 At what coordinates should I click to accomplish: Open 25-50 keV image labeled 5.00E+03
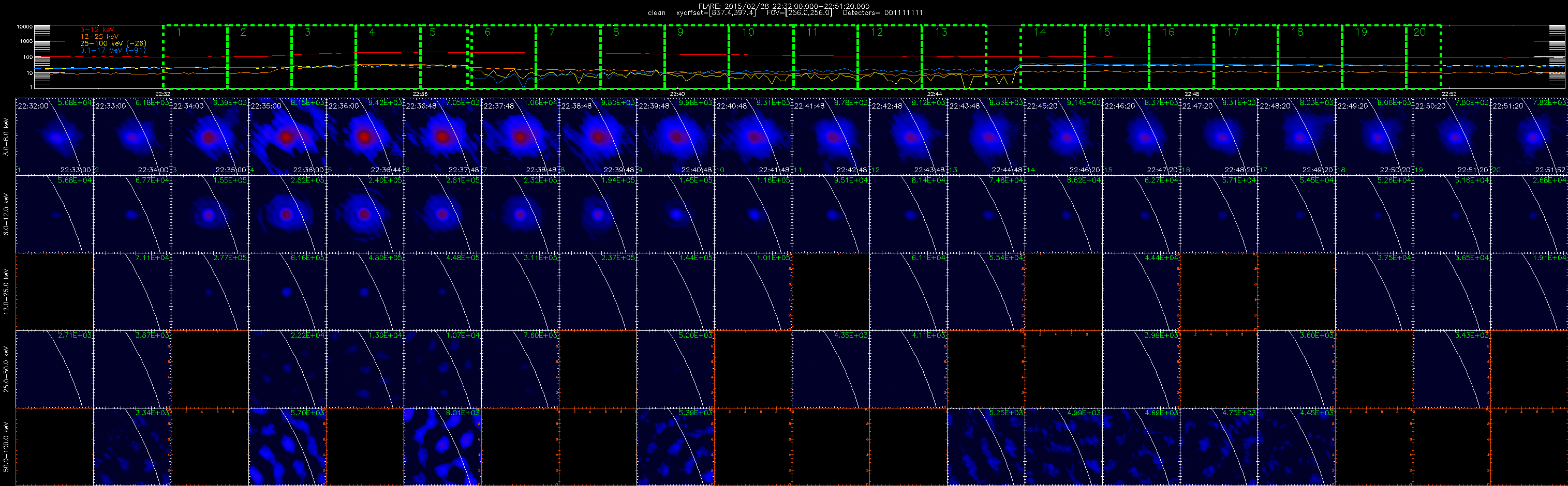tap(676, 369)
